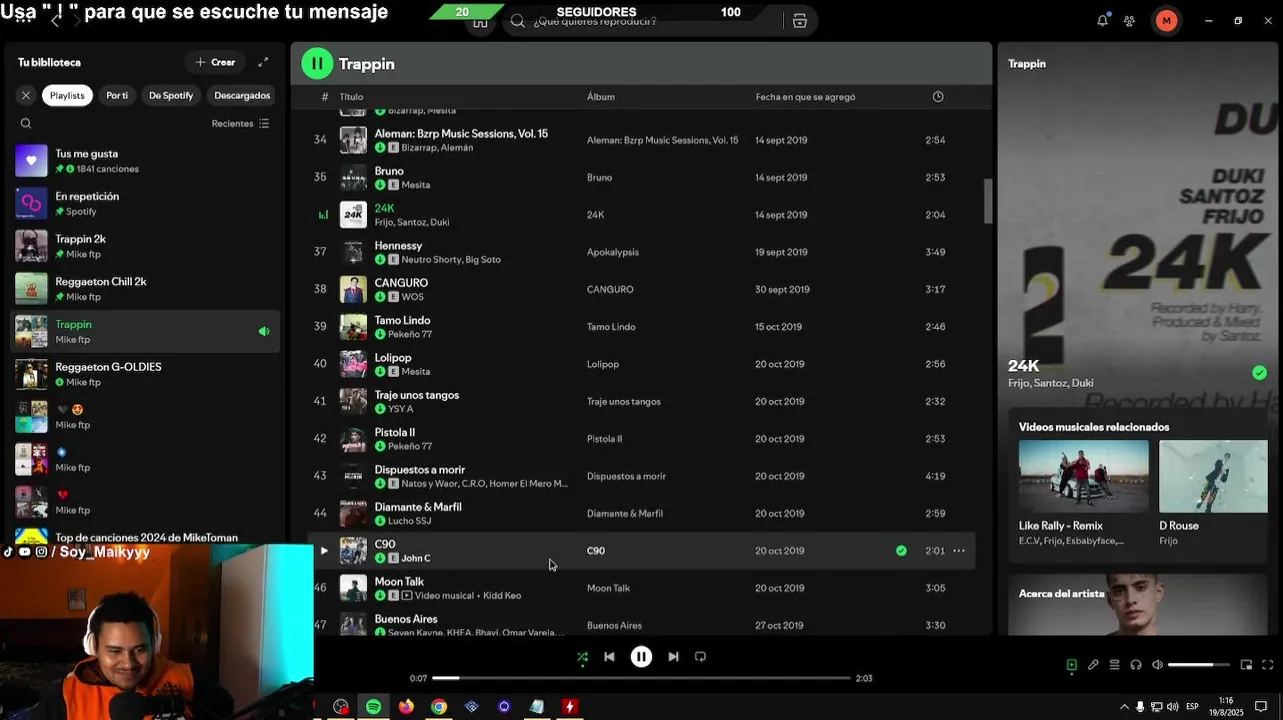The height and width of the screenshot is (720, 1283).
Task: Open the more options dots on C90 row
Action: [959, 551]
